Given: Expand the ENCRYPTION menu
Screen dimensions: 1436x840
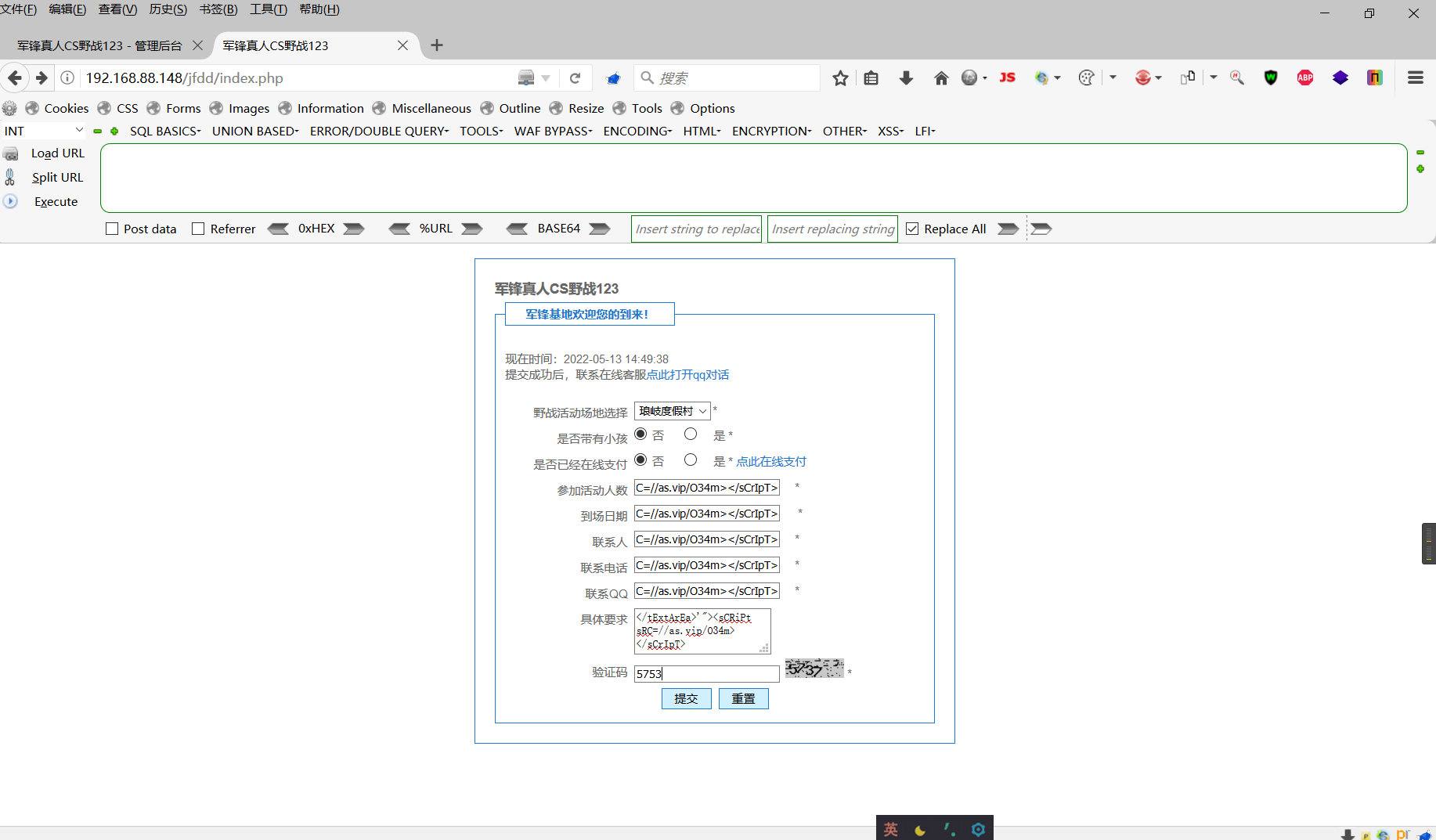Looking at the screenshot, I should tap(771, 132).
